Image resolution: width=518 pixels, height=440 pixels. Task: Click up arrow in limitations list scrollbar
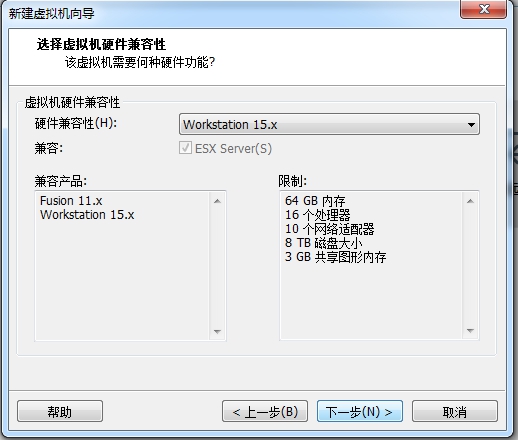(470, 201)
